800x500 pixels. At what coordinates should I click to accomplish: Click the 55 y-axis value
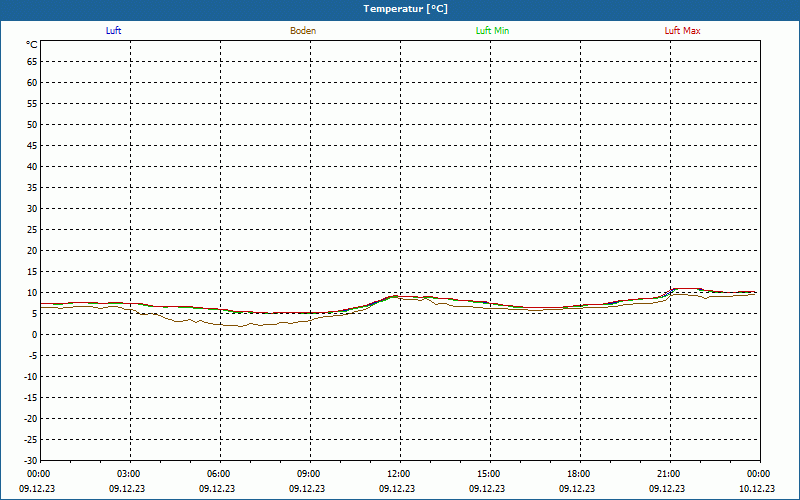(x=32, y=104)
